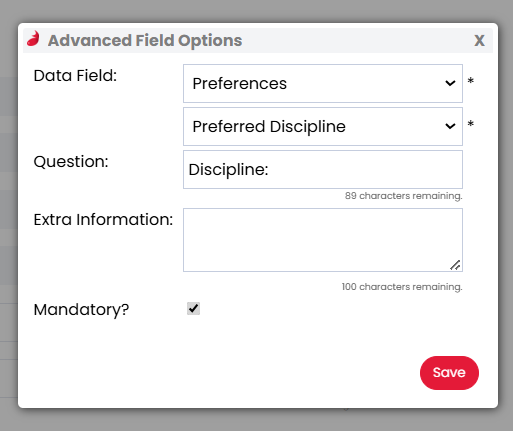
Task: Click the Advanced Field Options title text
Action: (145, 41)
